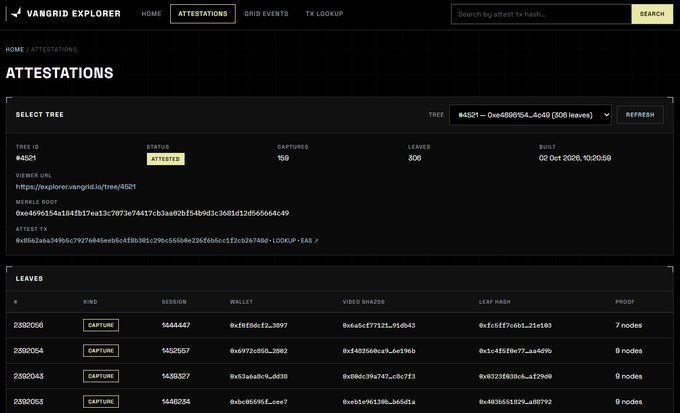
Task: Click wallet 0x6972c858…2802
Action: pyautogui.click(x=258, y=351)
